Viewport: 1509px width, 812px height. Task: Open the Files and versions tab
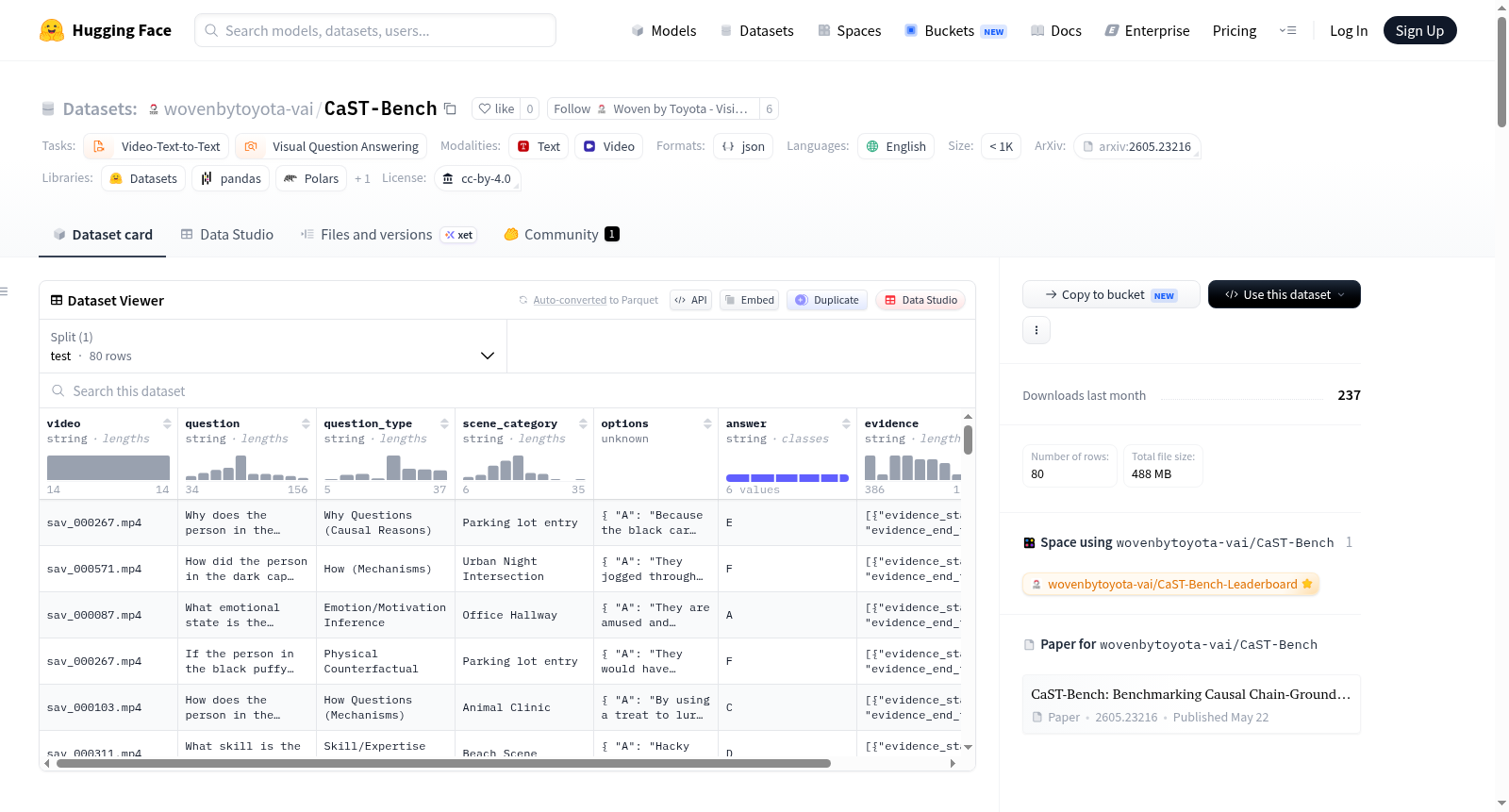388,235
